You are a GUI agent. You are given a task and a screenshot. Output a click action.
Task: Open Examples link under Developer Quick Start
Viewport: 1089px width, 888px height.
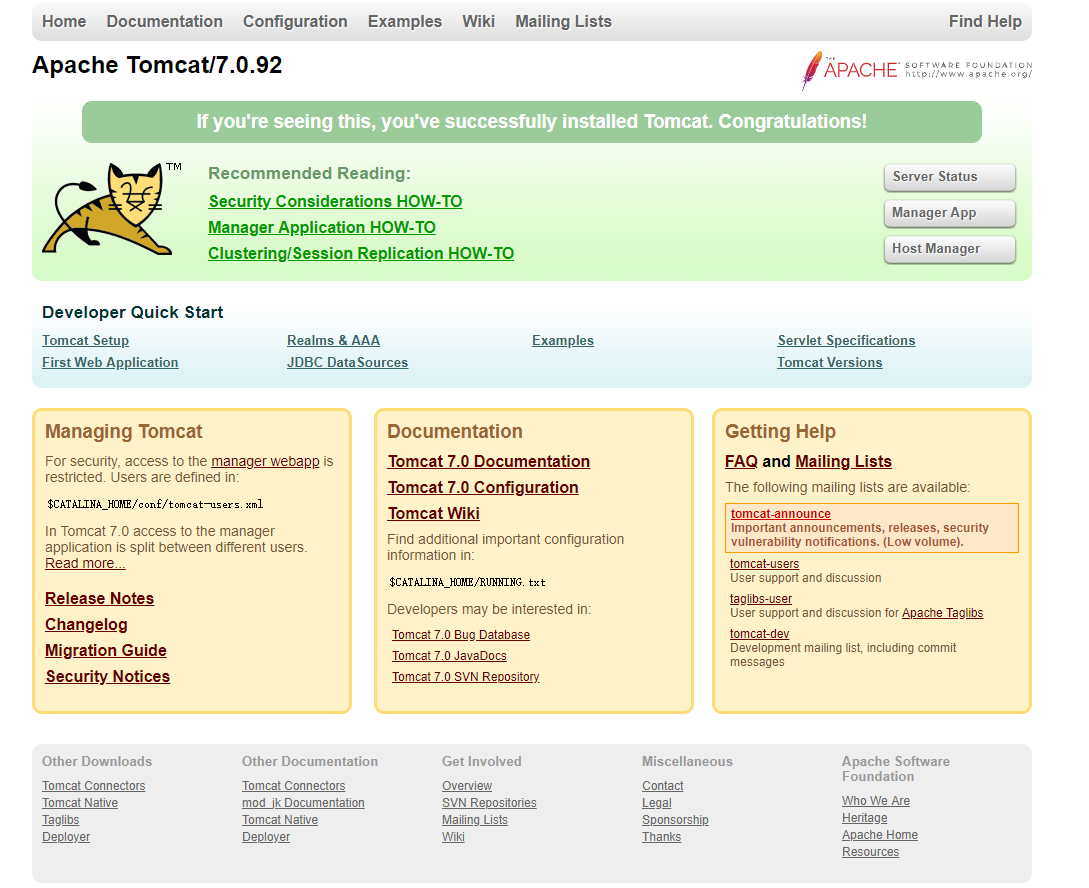pos(563,340)
